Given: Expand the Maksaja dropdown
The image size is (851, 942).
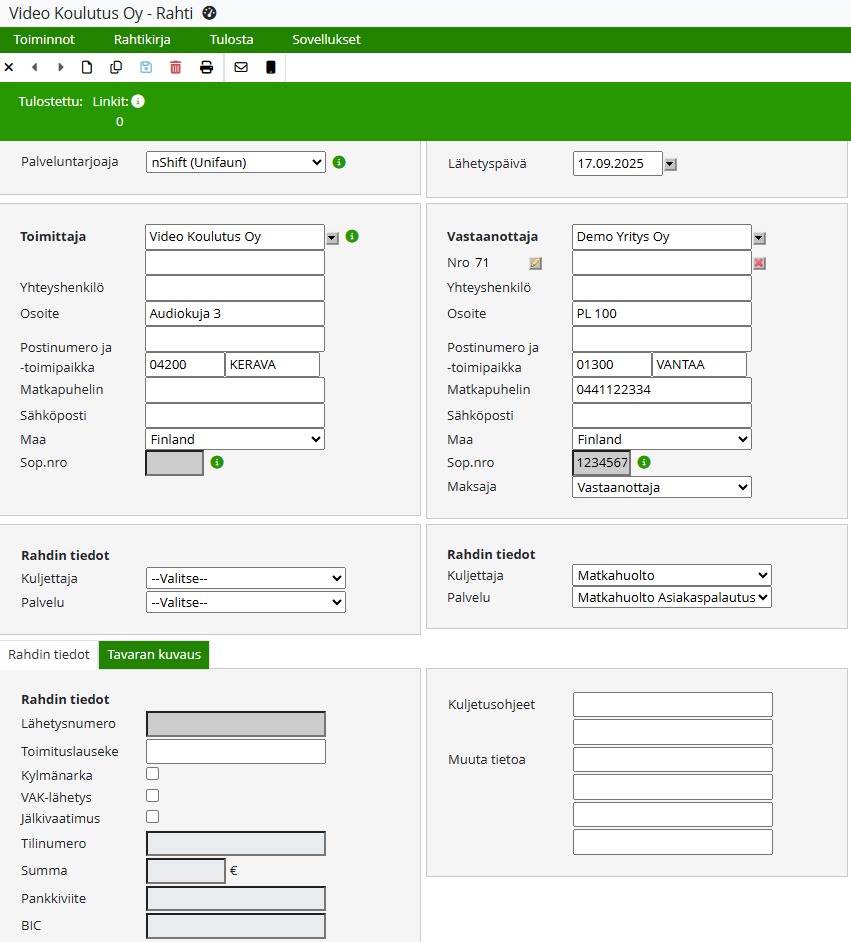Looking at the screenshot, I should (x=661, y=487).
